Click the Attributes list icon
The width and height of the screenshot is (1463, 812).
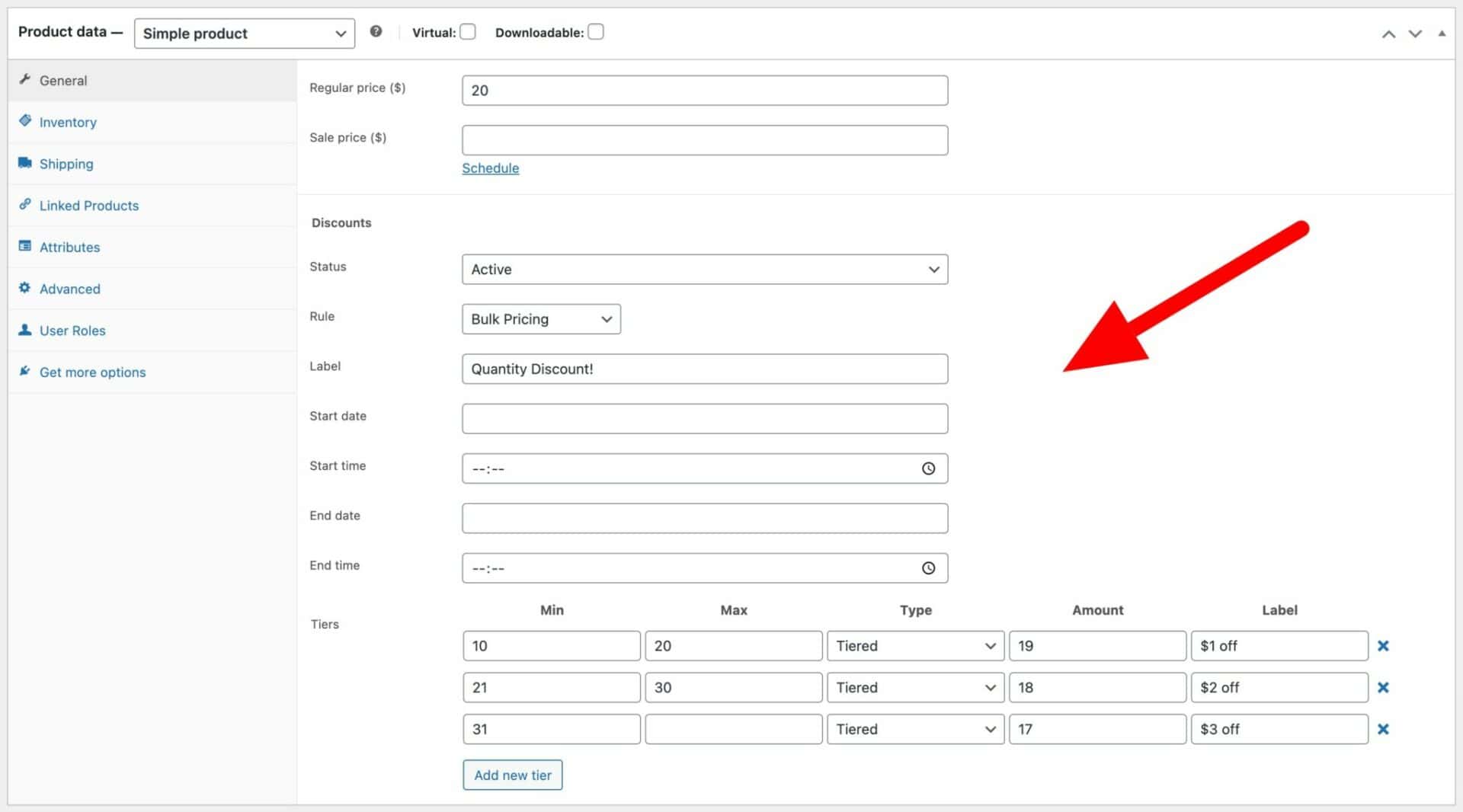click(x=25, y=246)
